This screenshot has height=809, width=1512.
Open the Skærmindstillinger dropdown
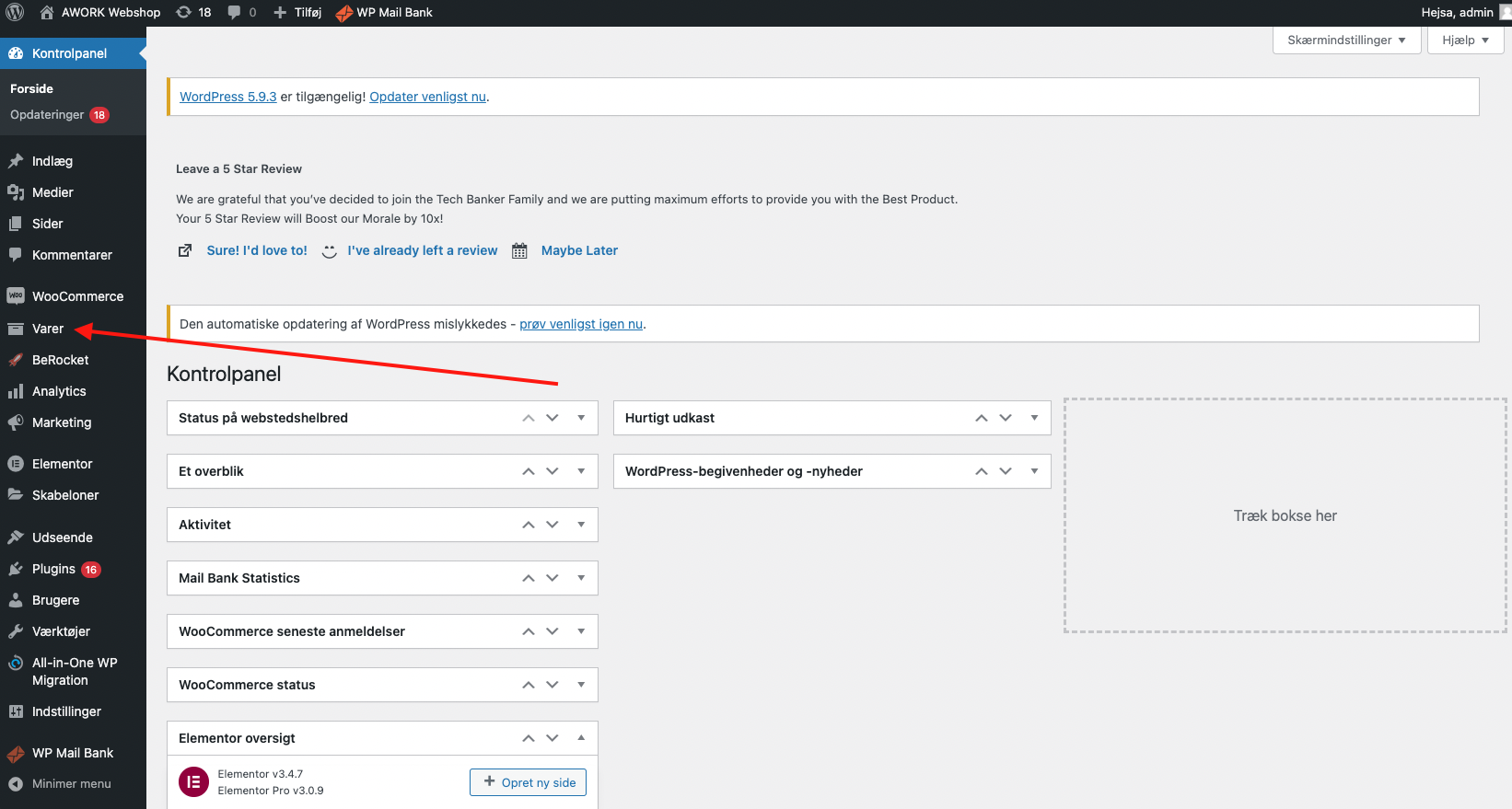pyautogui.click(x=1347, y=40)
